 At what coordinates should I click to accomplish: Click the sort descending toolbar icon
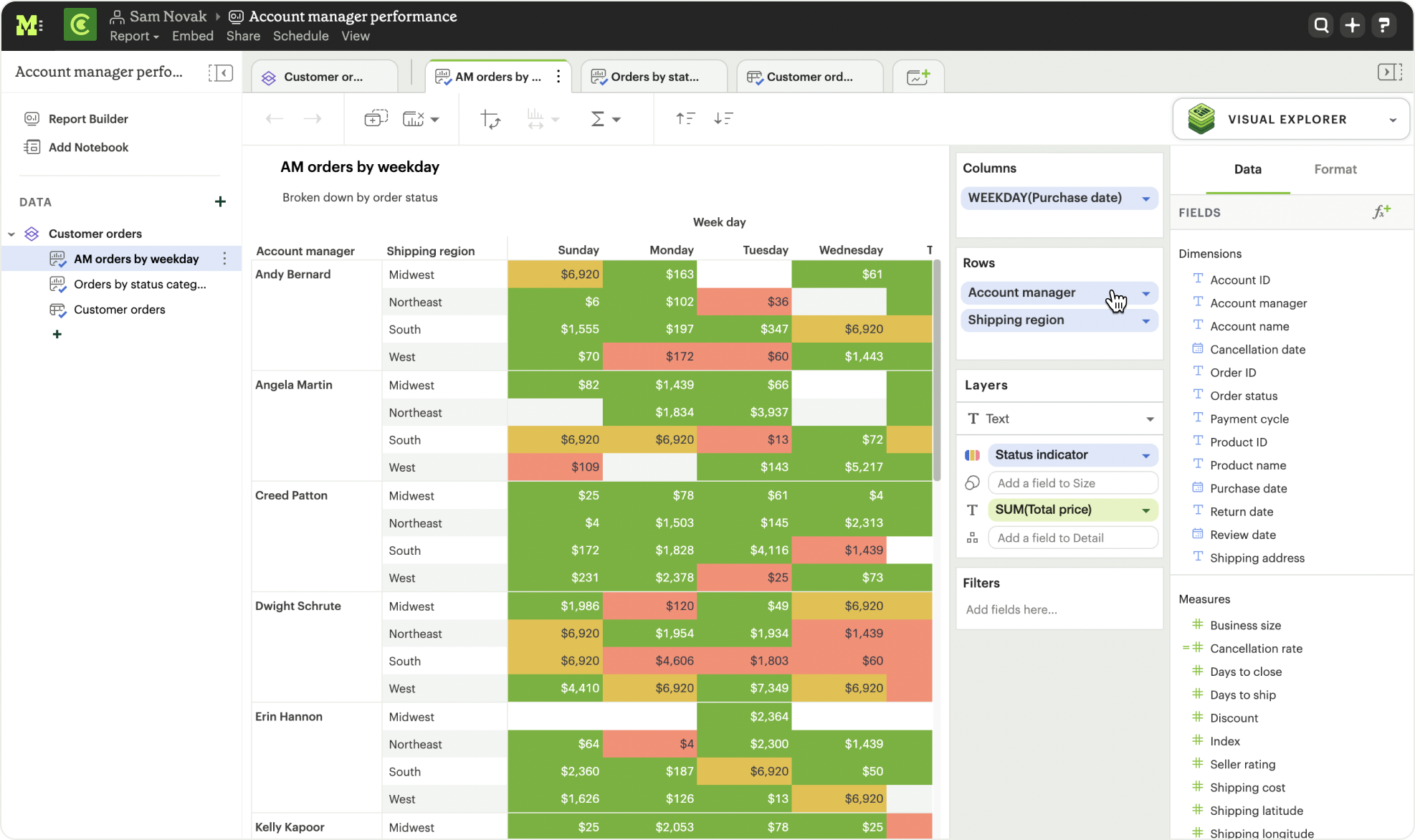(723, 119)
